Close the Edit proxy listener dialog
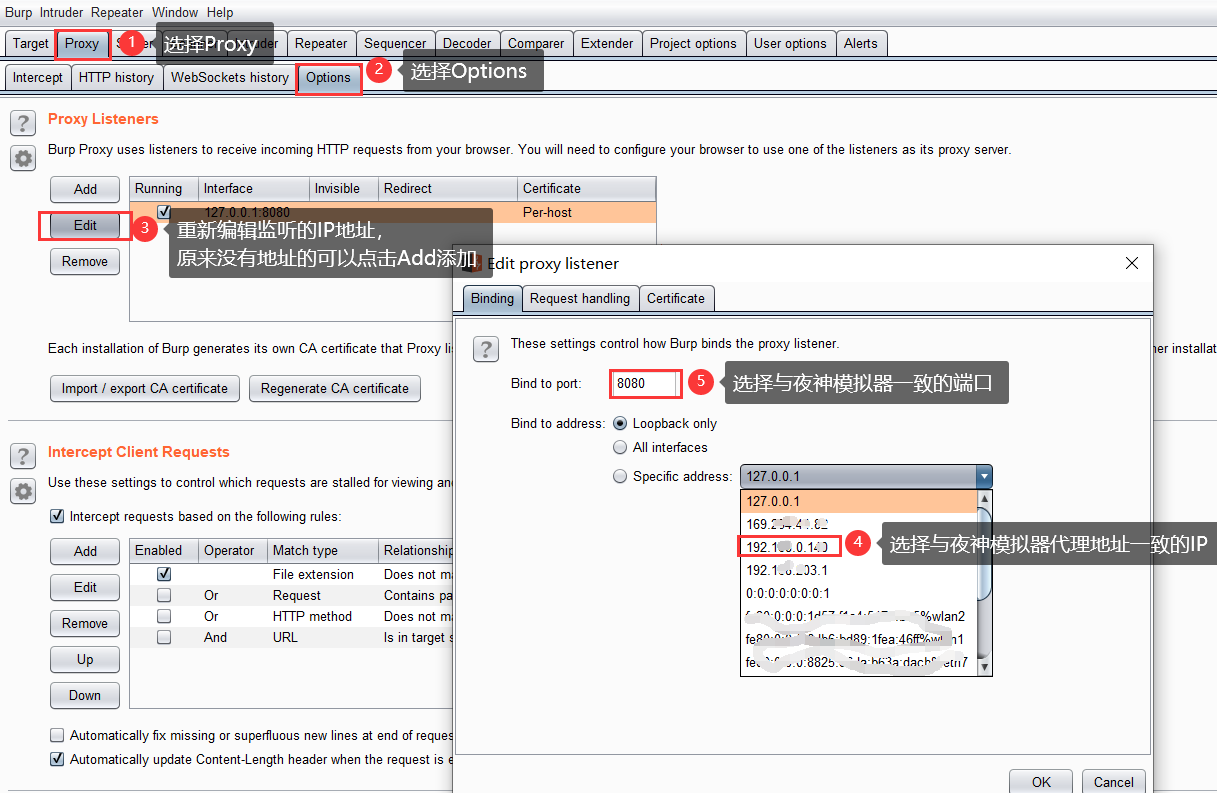Screen dimensions: 1217x793 (1132, 264)
